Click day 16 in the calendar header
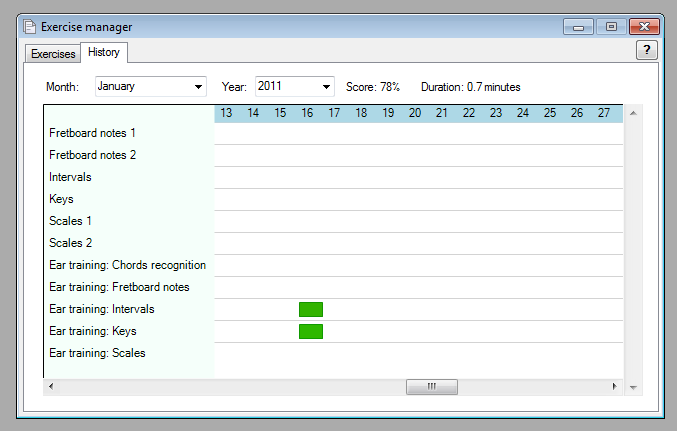The height and width of the screenshot is (431, 677). click(307, 114)
